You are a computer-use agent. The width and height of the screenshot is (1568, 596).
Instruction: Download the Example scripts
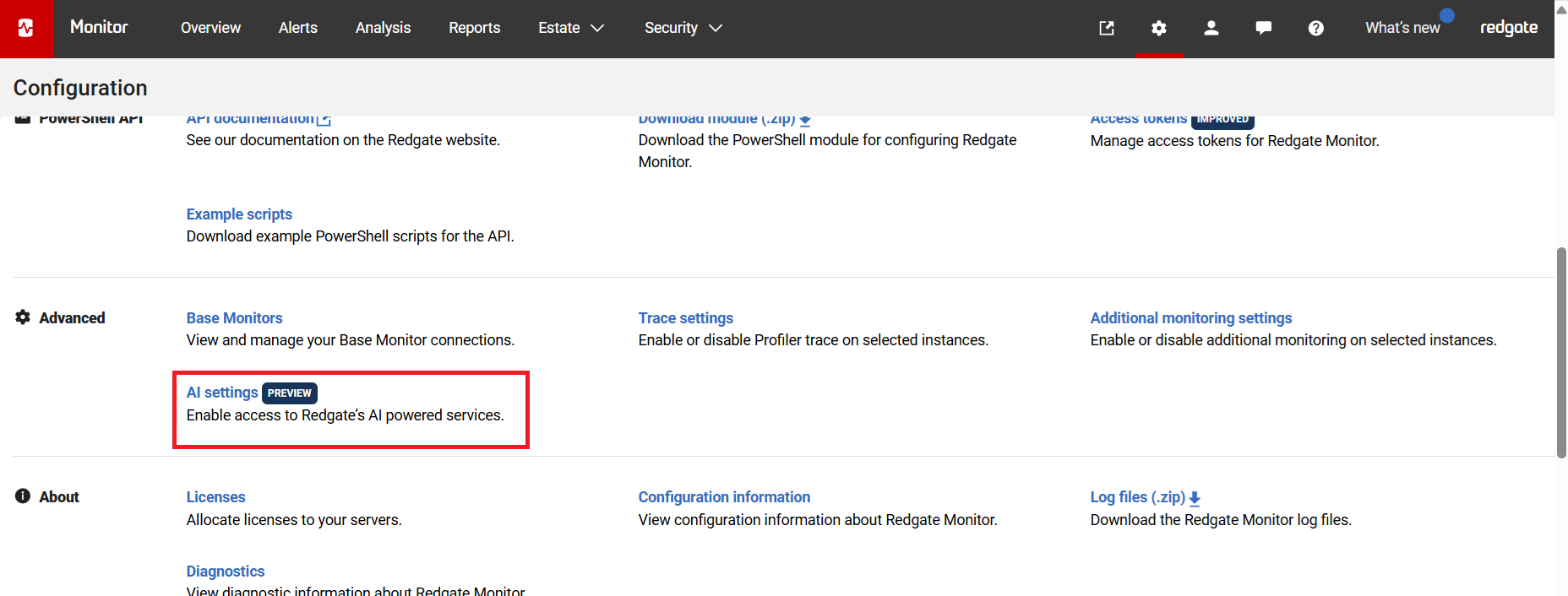tap(239, 214)
